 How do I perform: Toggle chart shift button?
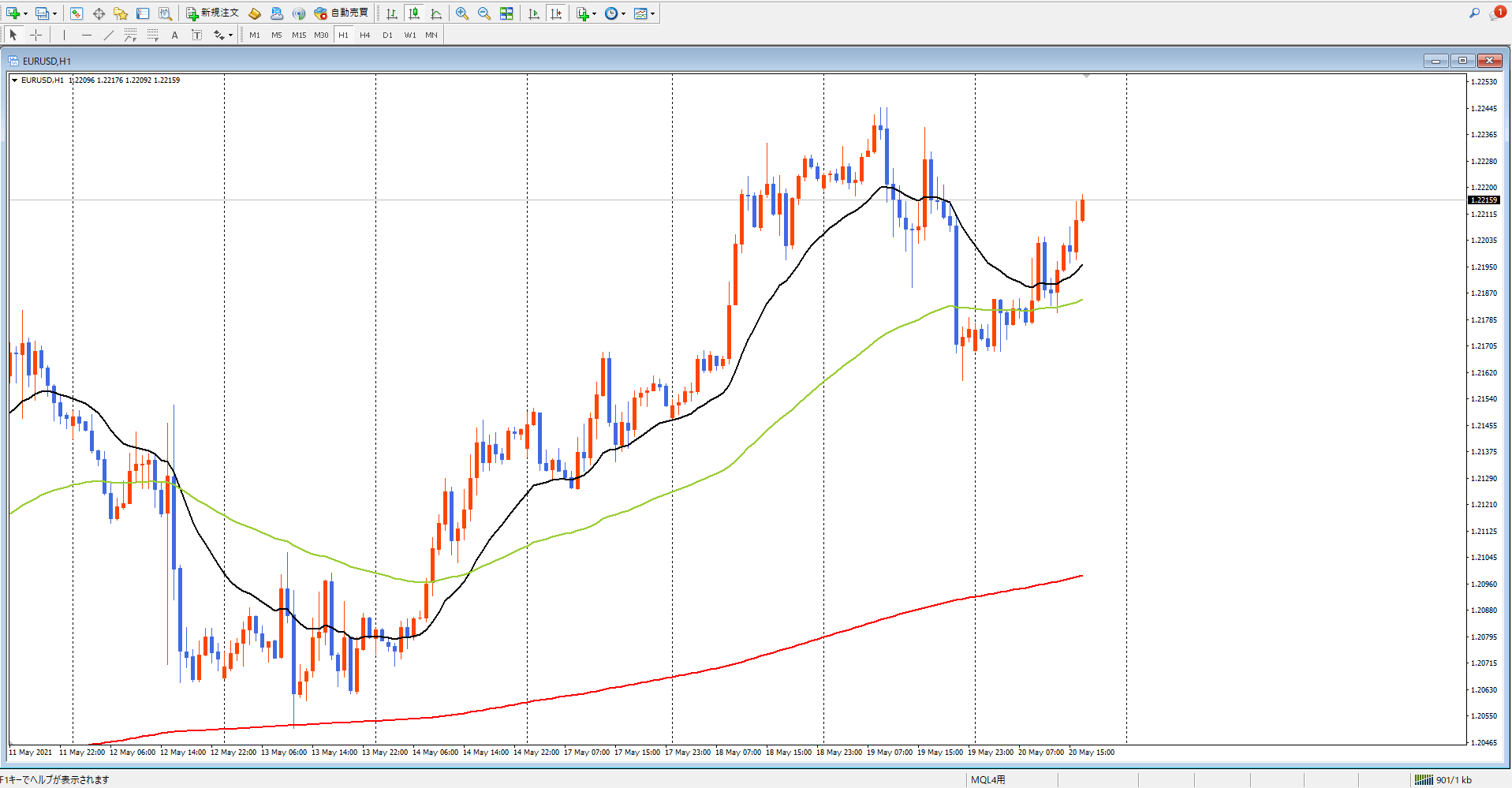pyautogui.click(x=556, y=13)
